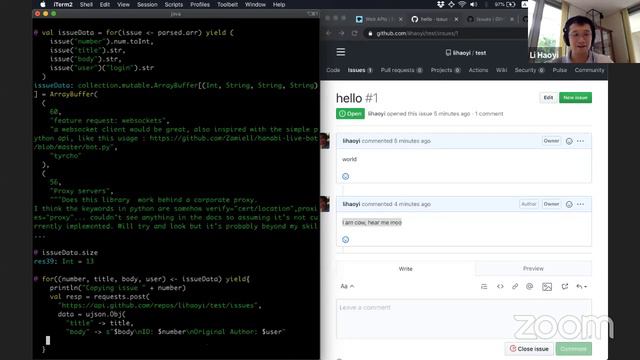This screenshot has width=640, height=360.
Task: Go forward in the browser
Action: click(342, 33)
